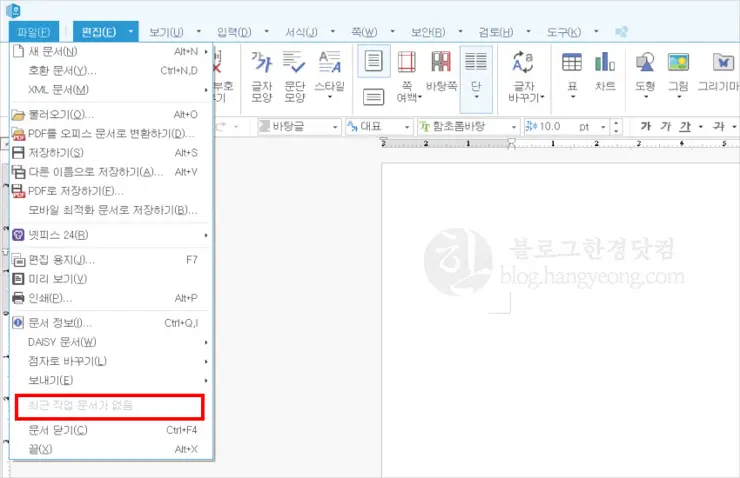
Task: Toggle strikethrough 가 formatting
Action: pyautogui.click(x=718, y=126)
